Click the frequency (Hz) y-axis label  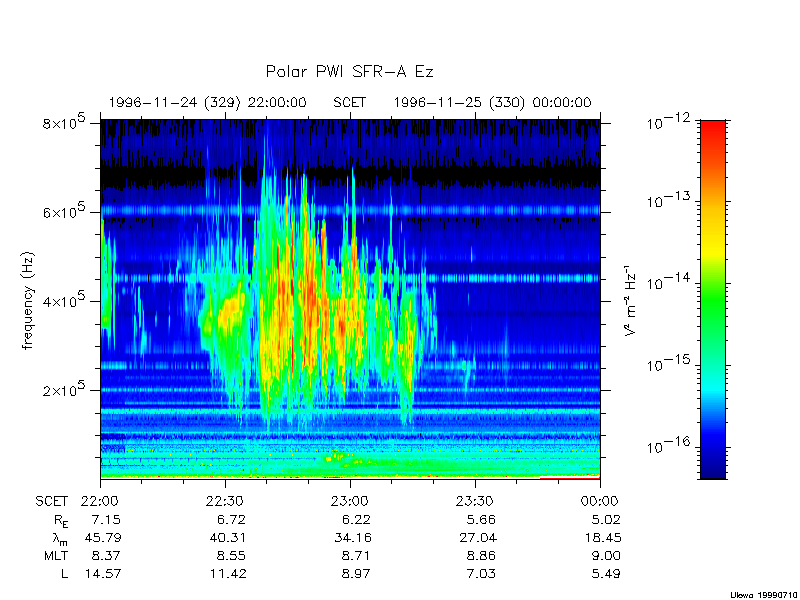click(x=31, y=300)
